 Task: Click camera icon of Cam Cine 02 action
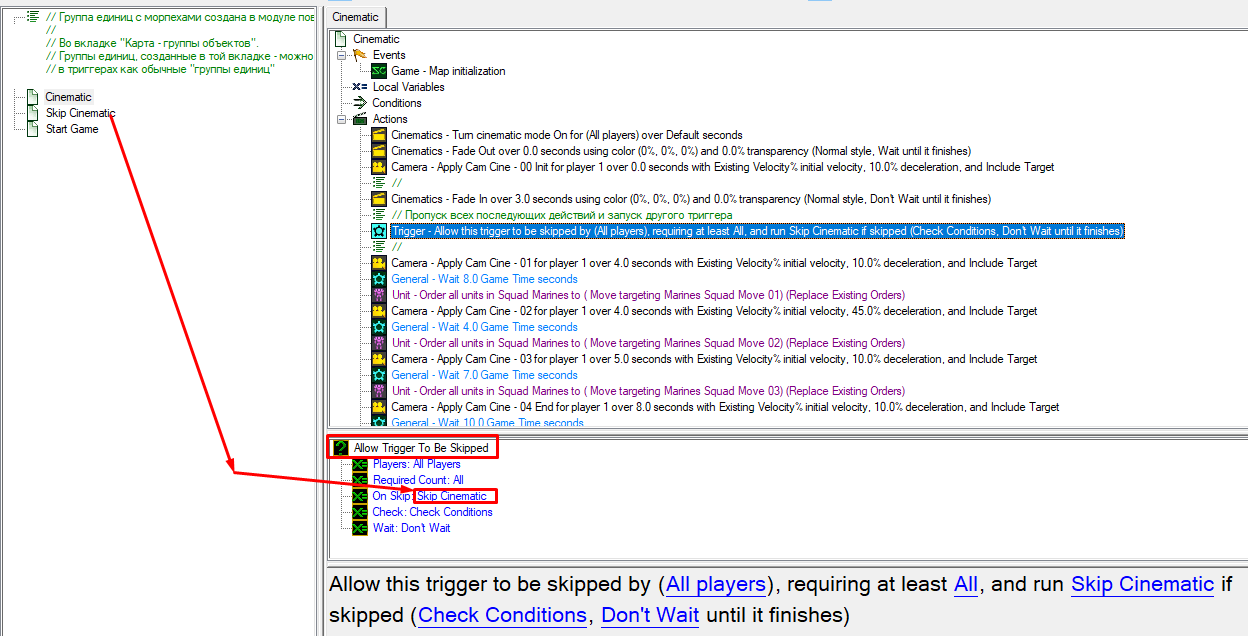(379, 311)
